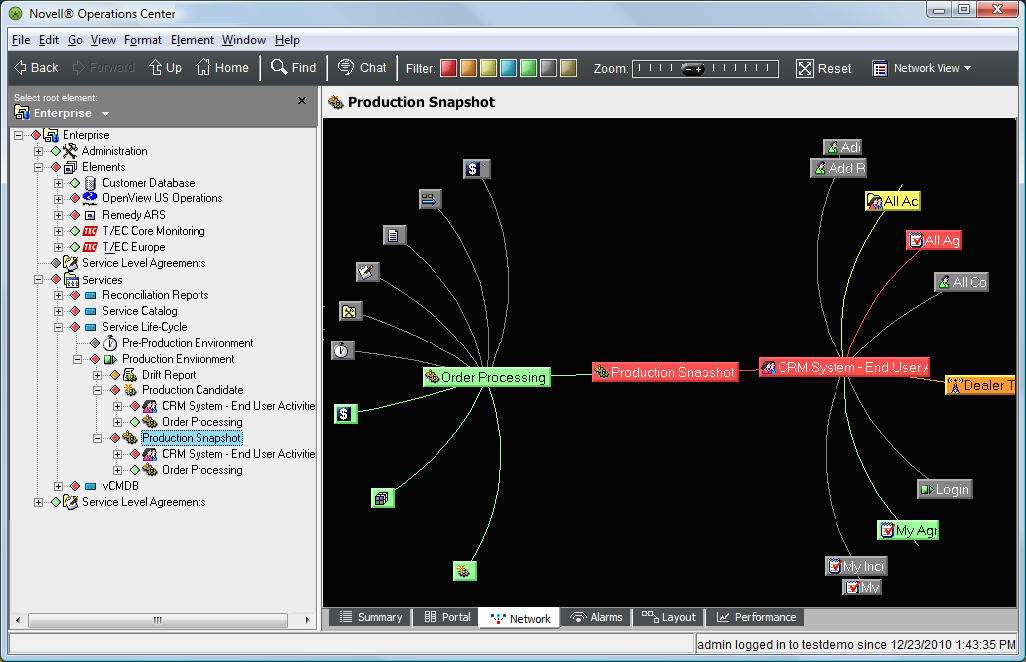Viewport: 1026px width, 662px height.
Task: Select Remedy ARS in the tree
Action: (x=133, y=215)
